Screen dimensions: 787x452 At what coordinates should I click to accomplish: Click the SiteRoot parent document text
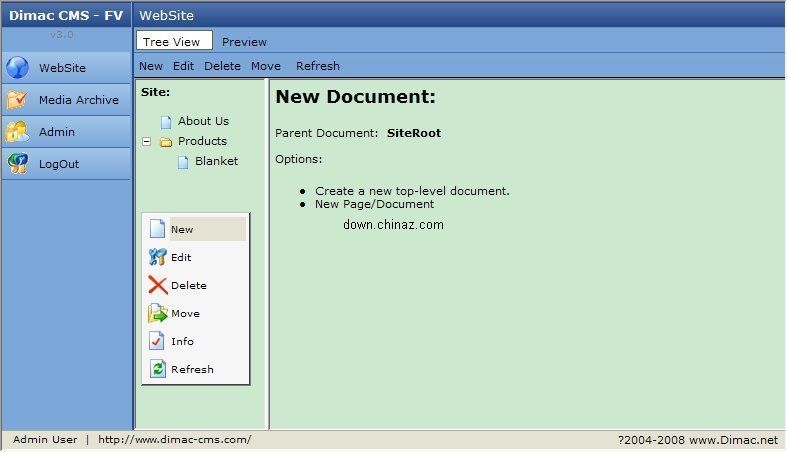click(414, 133)
